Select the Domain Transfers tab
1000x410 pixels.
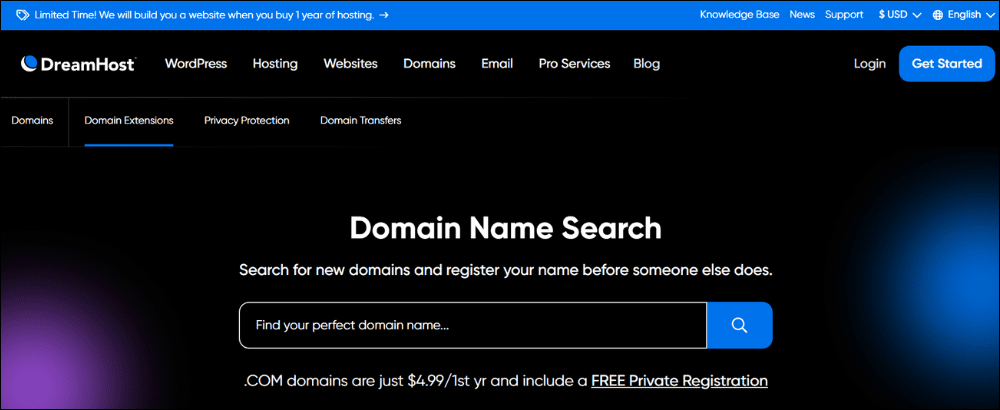pyautogui.click(x=360, y=120)
